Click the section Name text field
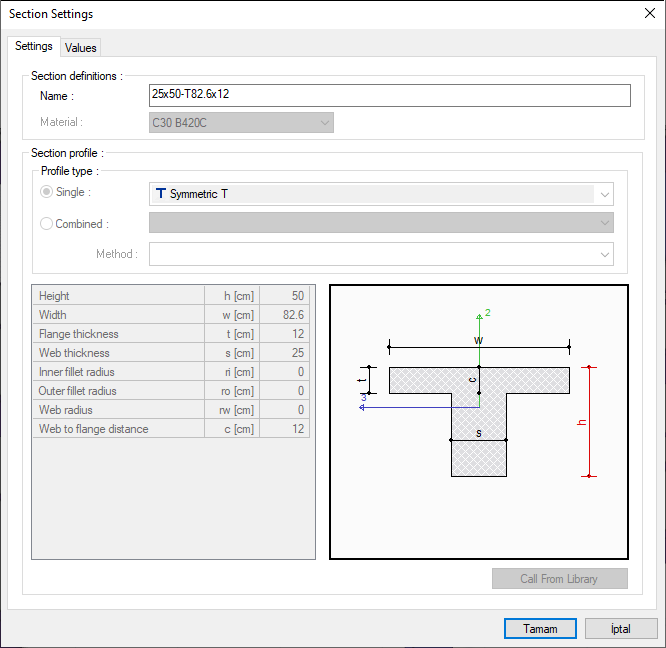This screenshot has width=666, height=648. coord(389,95)
